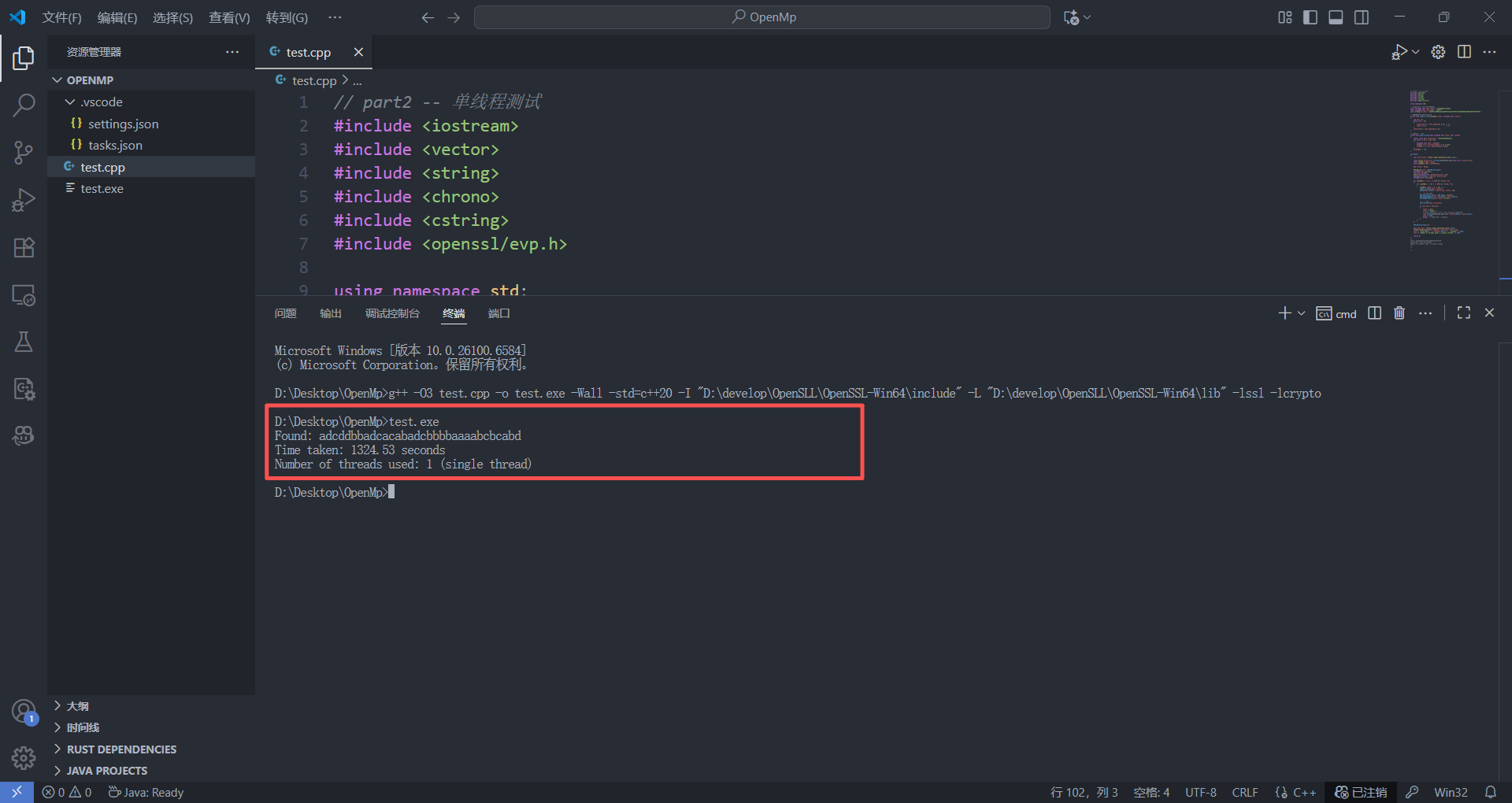
Task: Open the run button dropdown arrow
Action: click(x=1416, y=52)
